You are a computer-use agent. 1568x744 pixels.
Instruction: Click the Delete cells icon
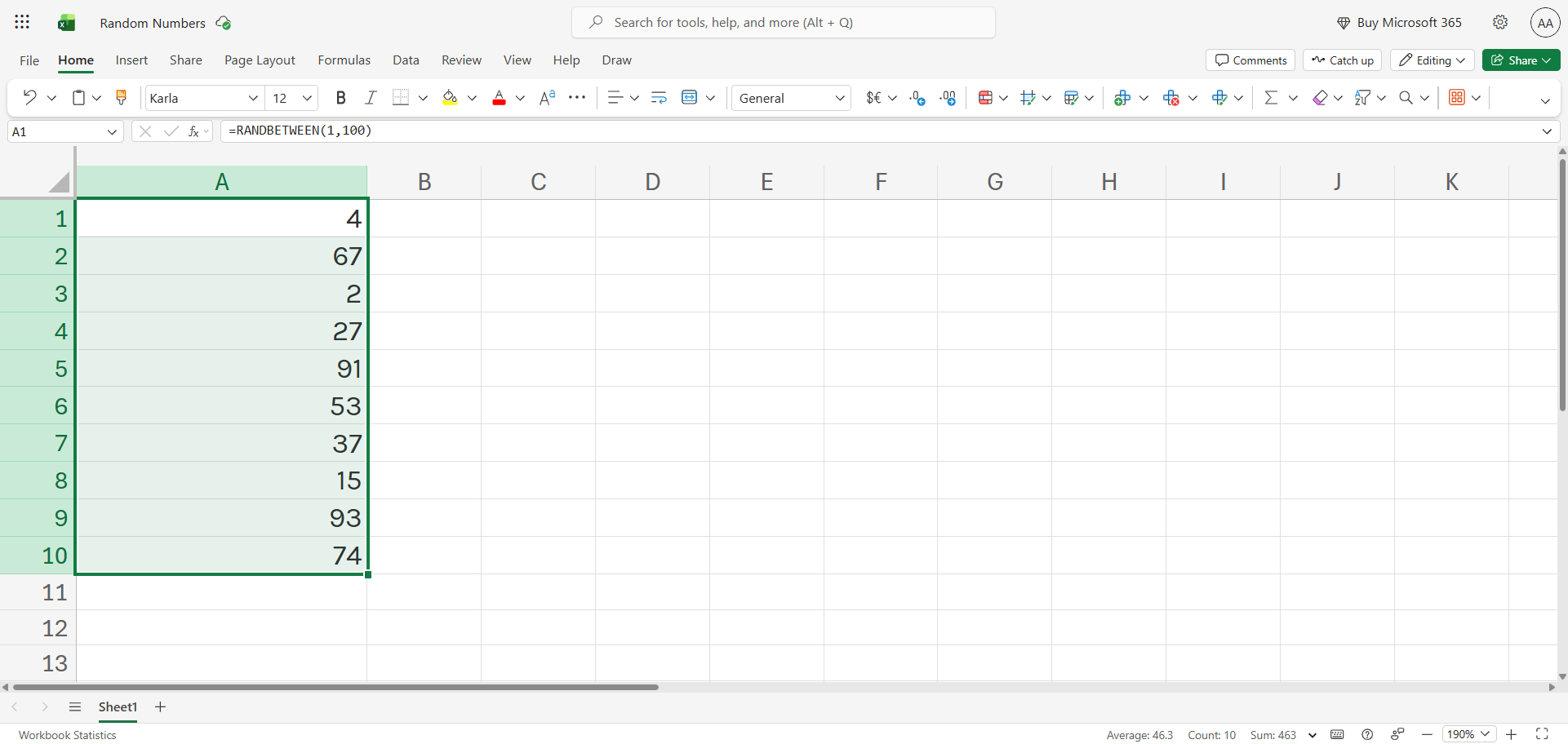(x=1171, y=98)
